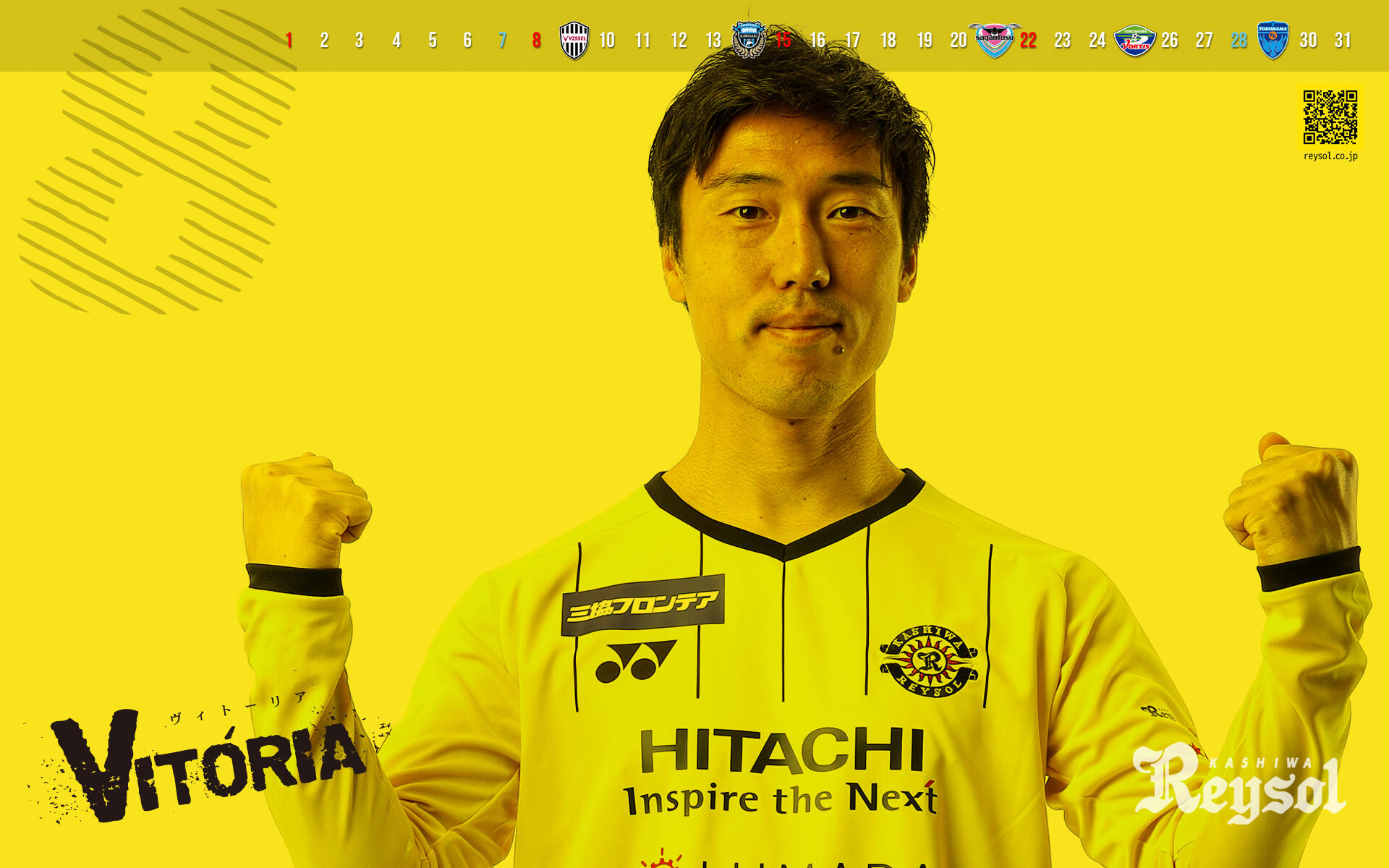Click the Sagan Tosu team logo
Image resolution: width=1389 pixels, height=868 pixels.
pyautogui.click(x=994, y=39)
